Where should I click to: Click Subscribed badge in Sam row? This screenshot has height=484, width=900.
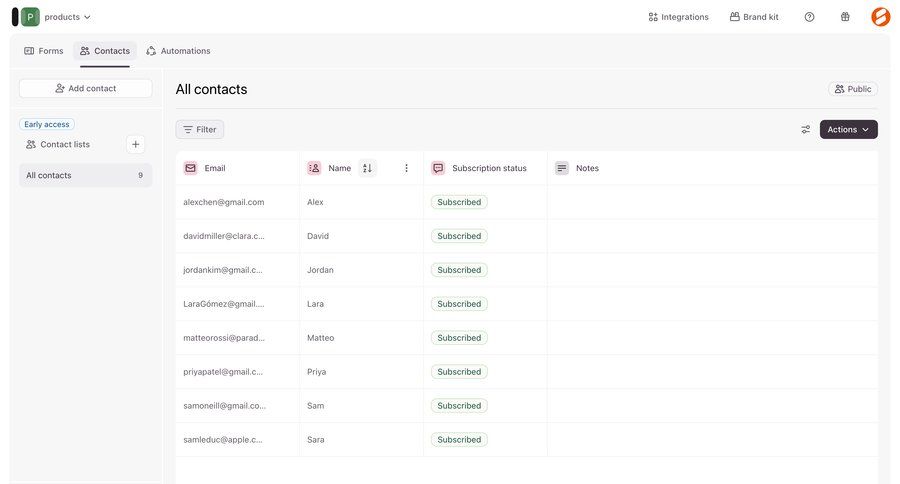(x=459, y=405)
